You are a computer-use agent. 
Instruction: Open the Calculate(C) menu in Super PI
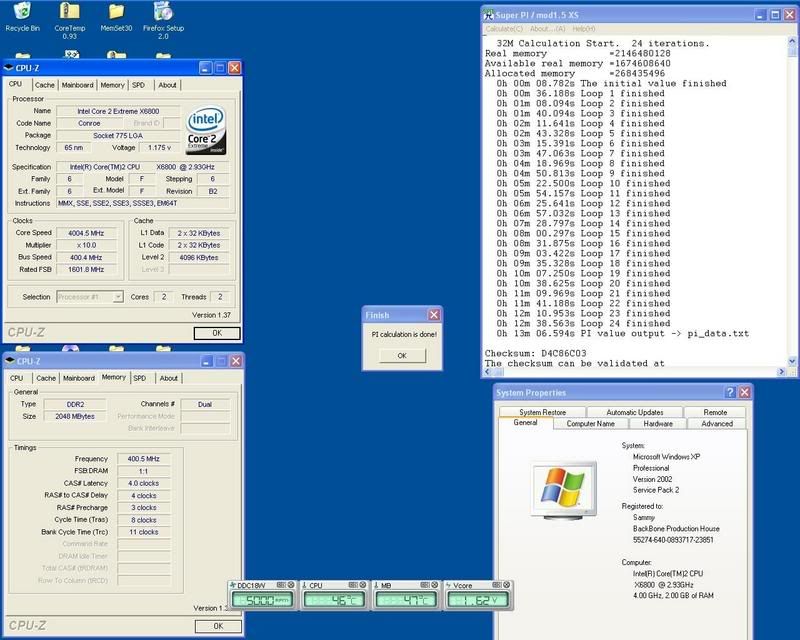pyautogui.click(x=504, y=29)
